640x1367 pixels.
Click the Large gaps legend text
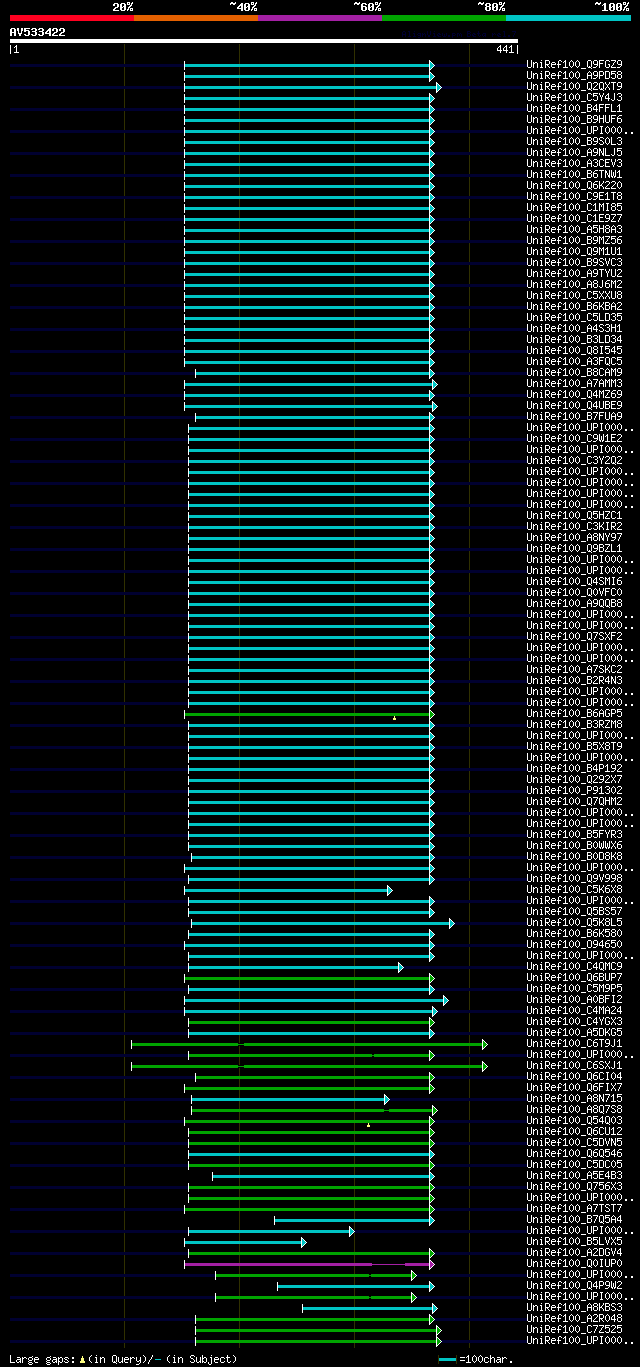(x=124, y=1359)
